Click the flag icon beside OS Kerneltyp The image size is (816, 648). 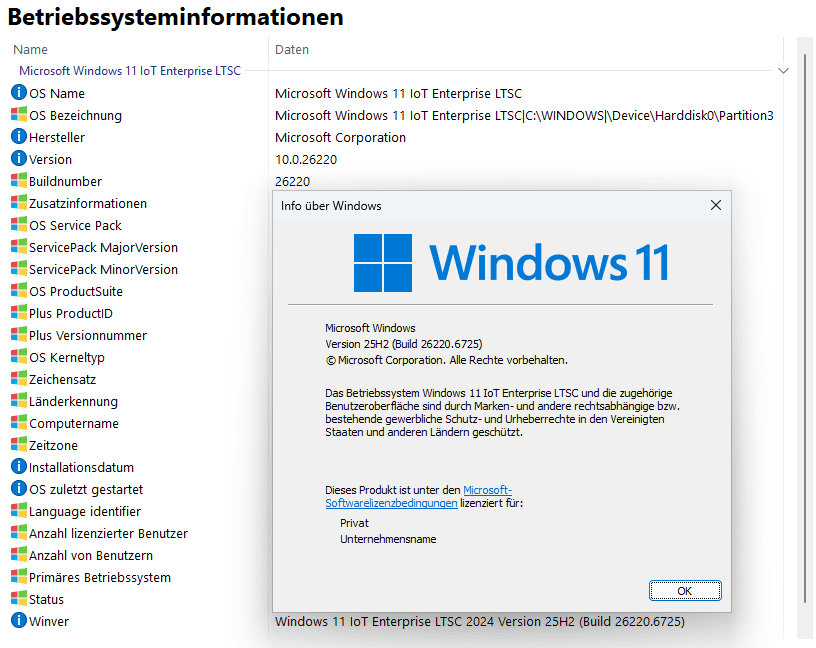(19, 357)
